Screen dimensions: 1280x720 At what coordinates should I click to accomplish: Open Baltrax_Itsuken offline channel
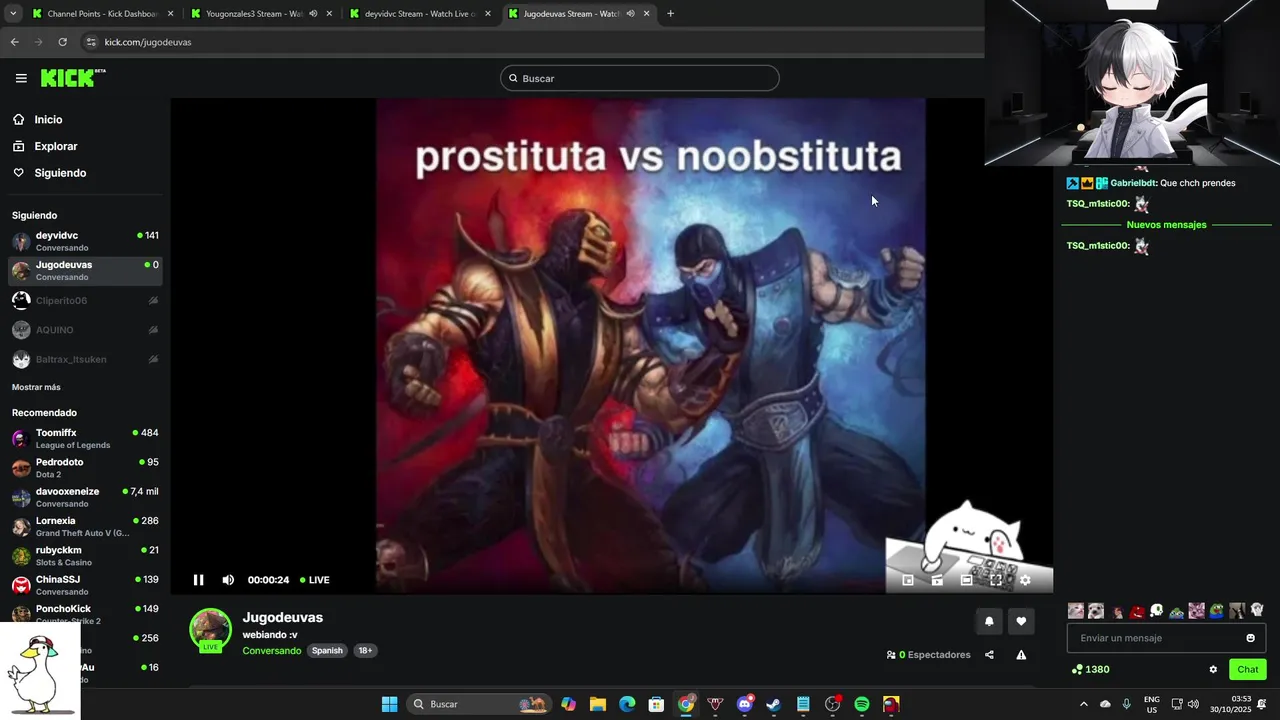(85, 359)
